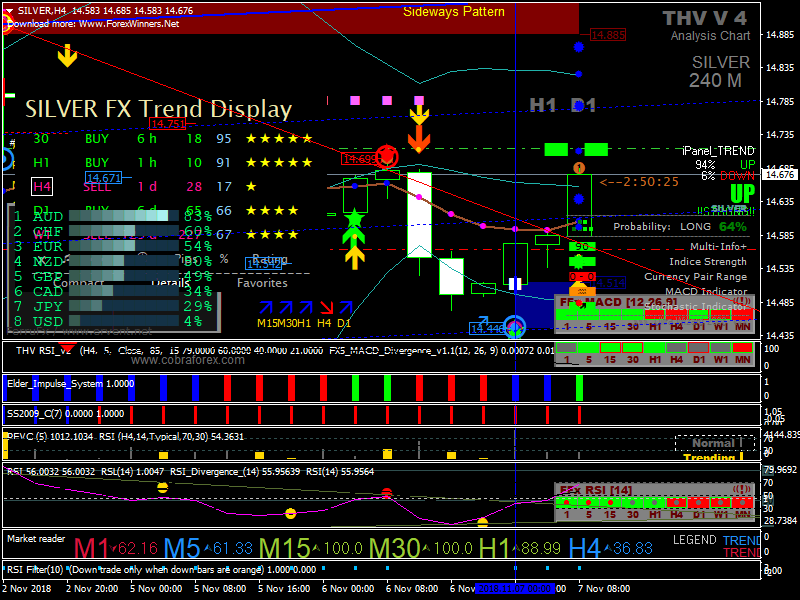Select the Details tab in the Trend Display
Image resolution: width=800 pixels, height=600 pixels.
170,282
